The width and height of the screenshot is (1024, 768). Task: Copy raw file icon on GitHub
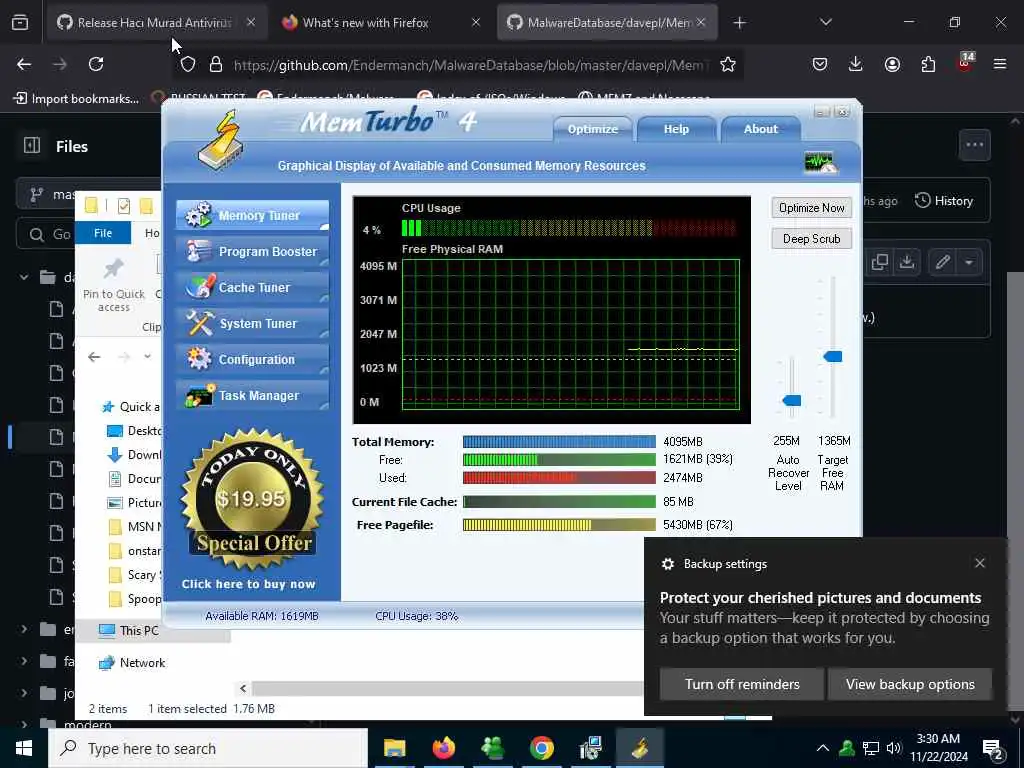click(x=880, y=263)
